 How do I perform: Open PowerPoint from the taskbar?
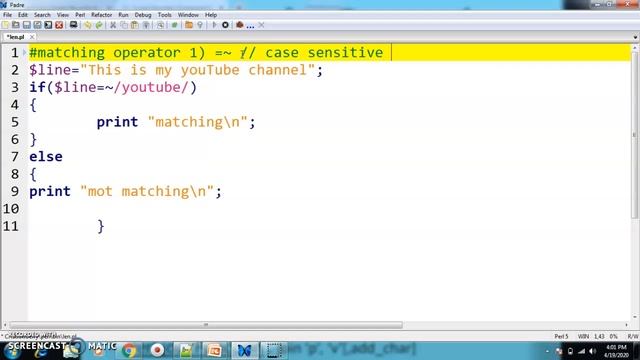[x=214, y=350]
